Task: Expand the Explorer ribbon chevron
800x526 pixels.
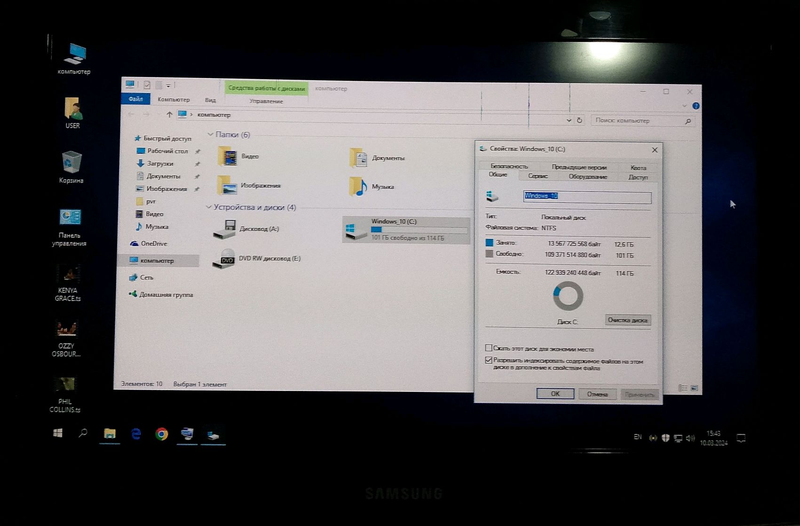Action: (685, 106)
